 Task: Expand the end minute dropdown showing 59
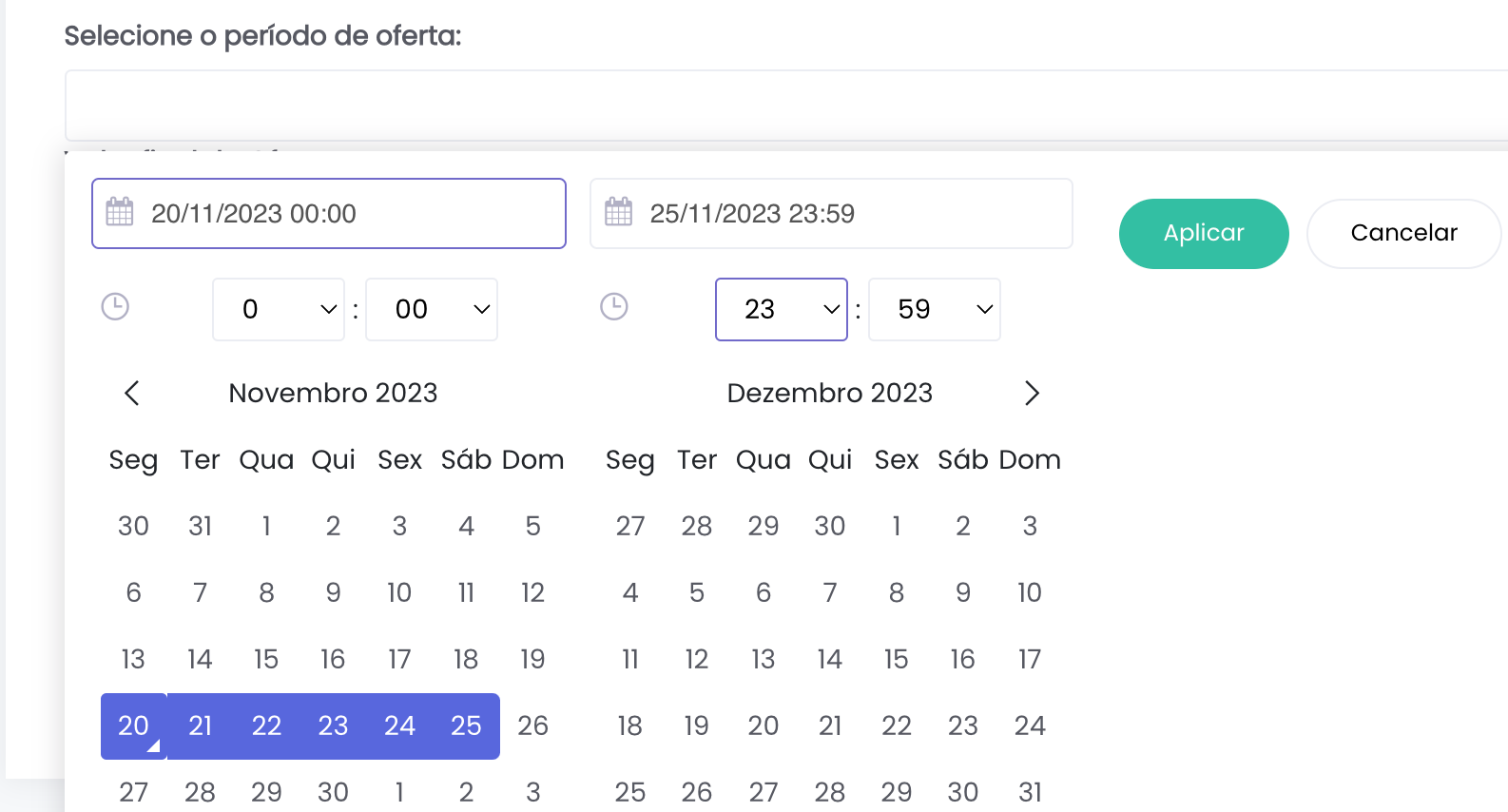pos(934,309)
